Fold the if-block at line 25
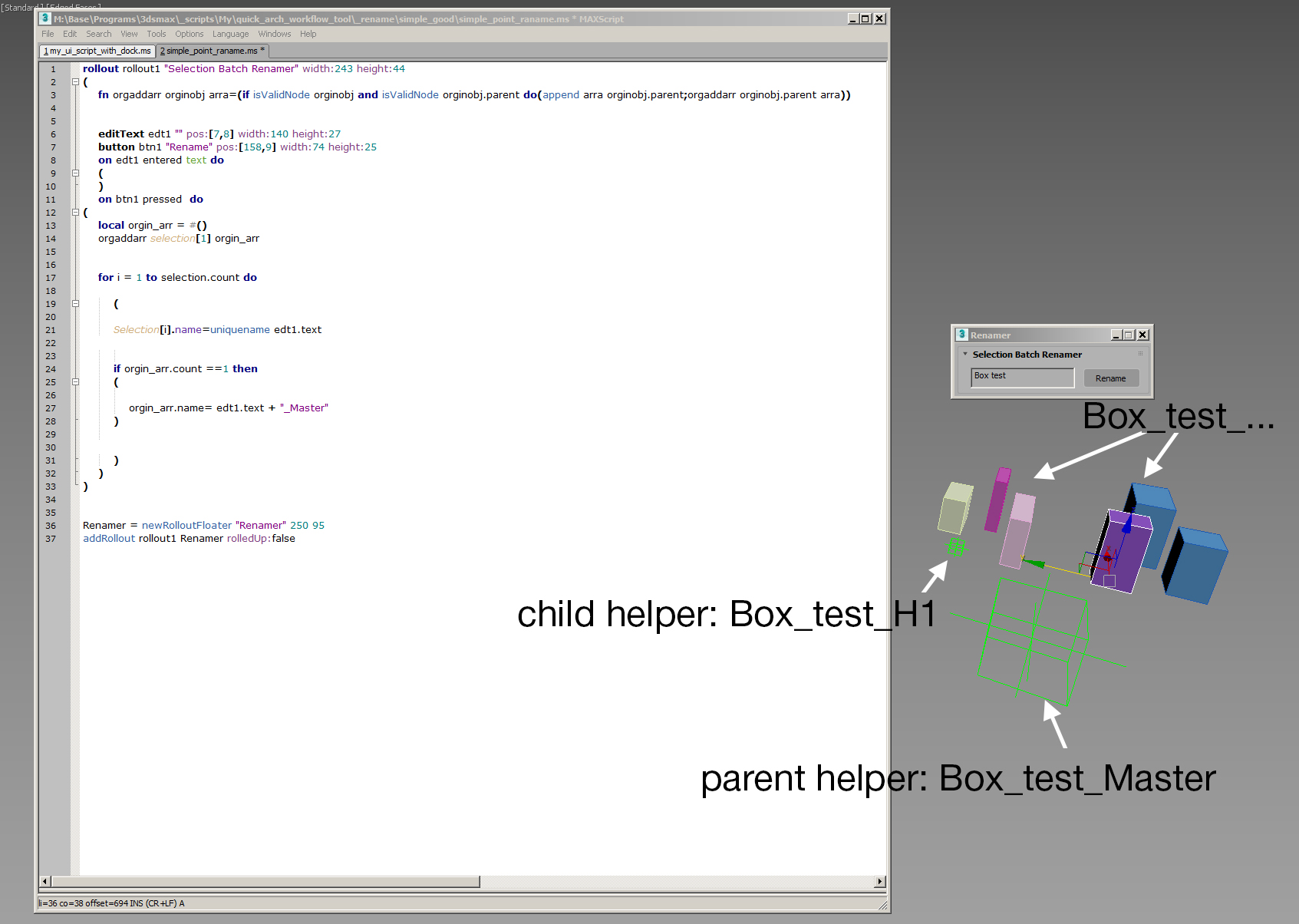Viewport: 1299px width, 924px height. pyautogui.click(x=75, y=382)
